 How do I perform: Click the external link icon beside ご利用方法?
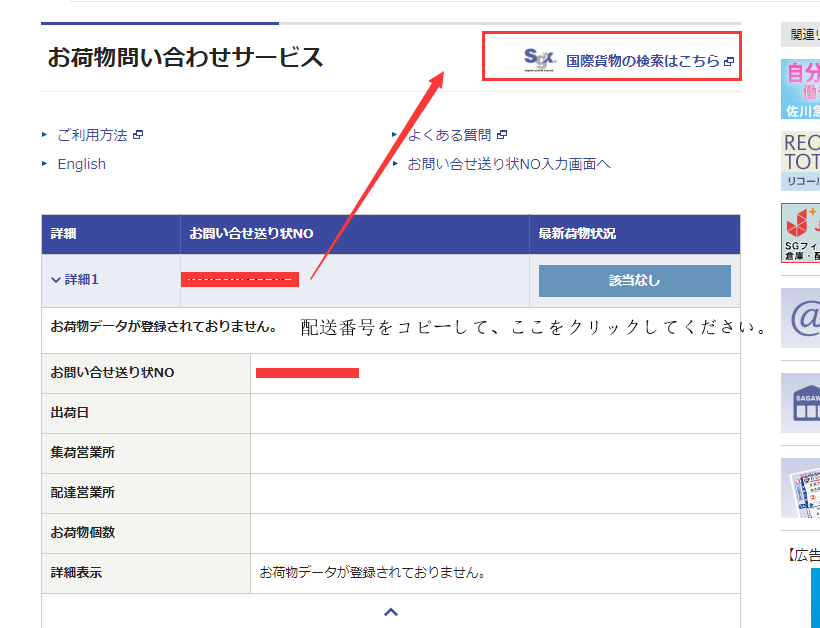pos(138,133)
